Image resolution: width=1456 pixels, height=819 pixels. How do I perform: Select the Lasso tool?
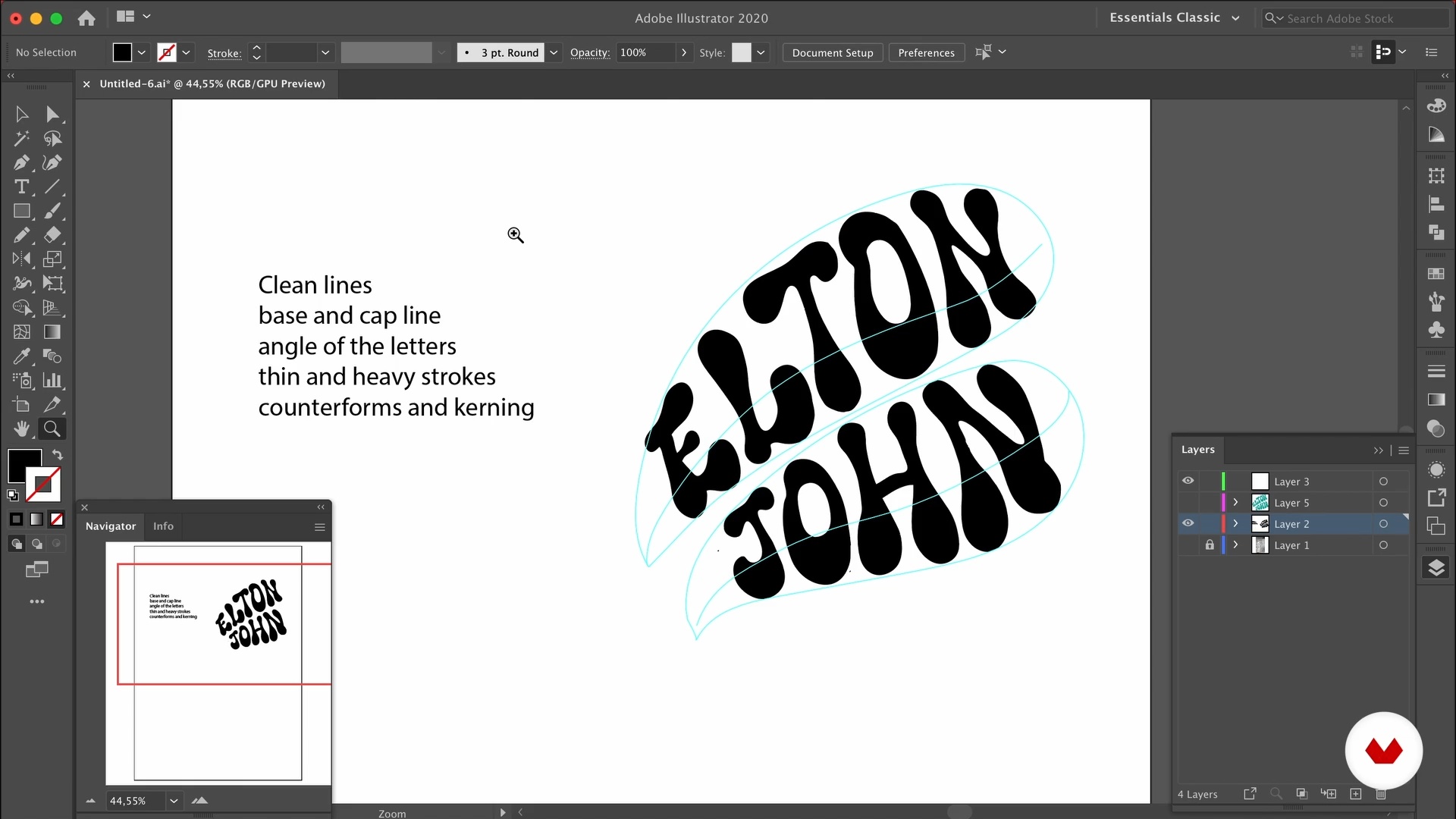[52, 139]
